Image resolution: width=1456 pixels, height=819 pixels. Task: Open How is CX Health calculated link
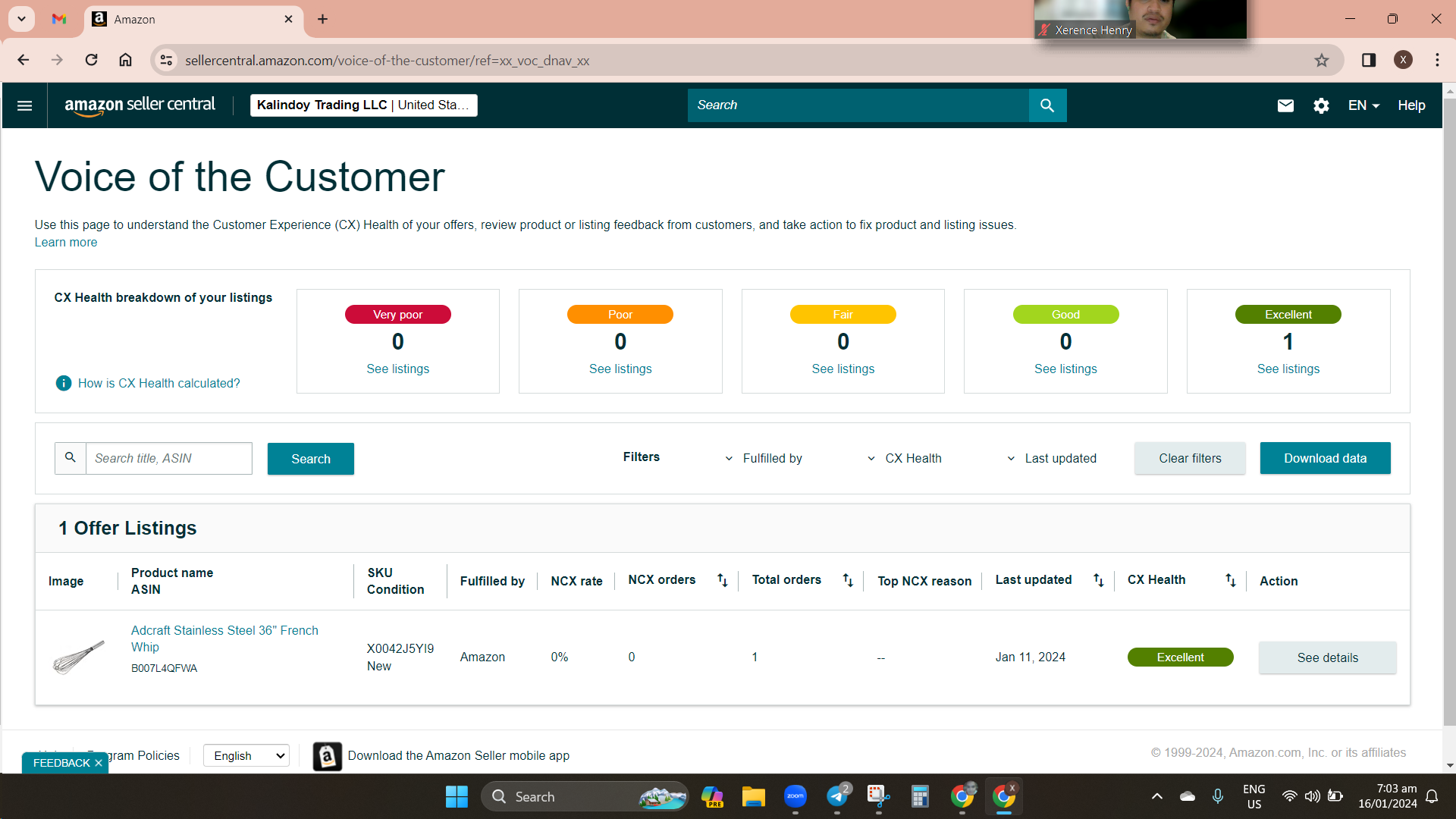coord(159,384)
